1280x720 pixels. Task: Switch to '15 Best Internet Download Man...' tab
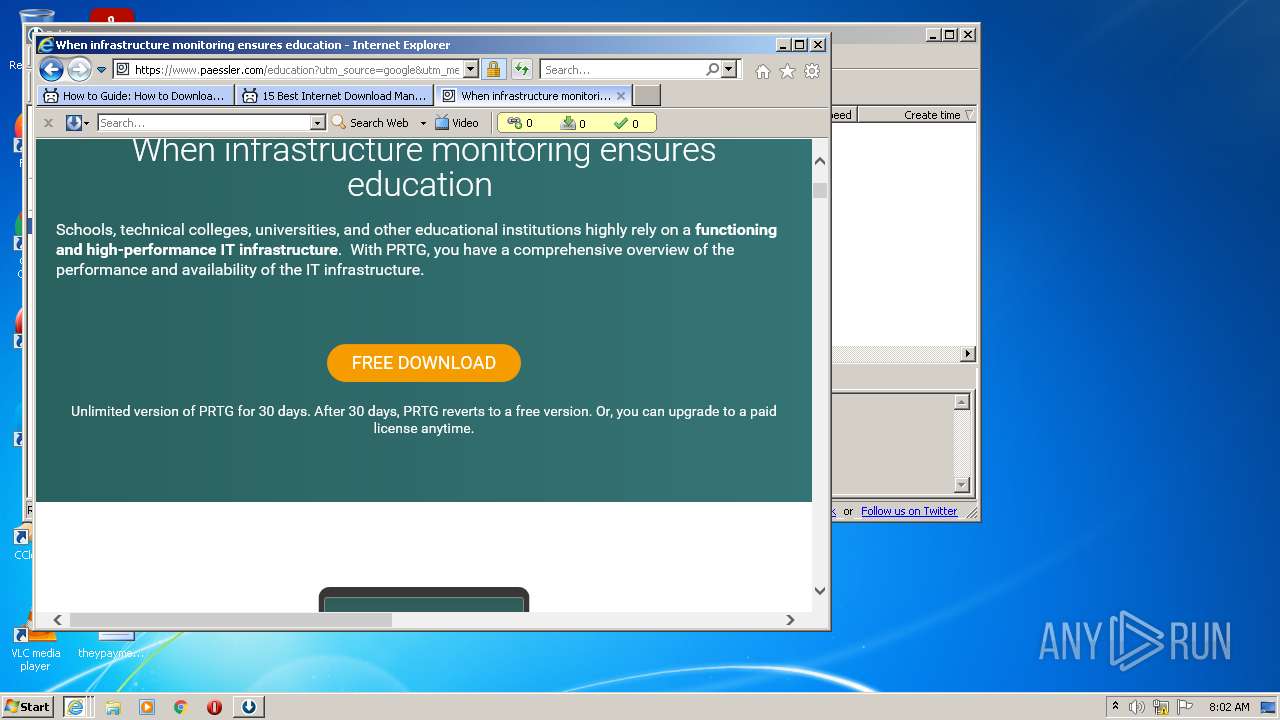pos(335,96)
